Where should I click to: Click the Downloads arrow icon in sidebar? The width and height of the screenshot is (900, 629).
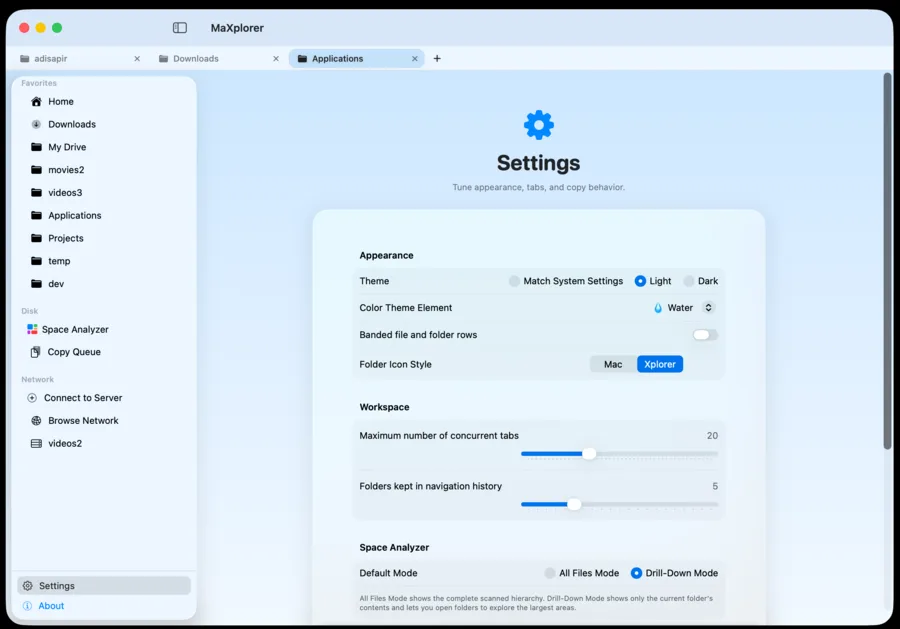(x=36, y=124)
